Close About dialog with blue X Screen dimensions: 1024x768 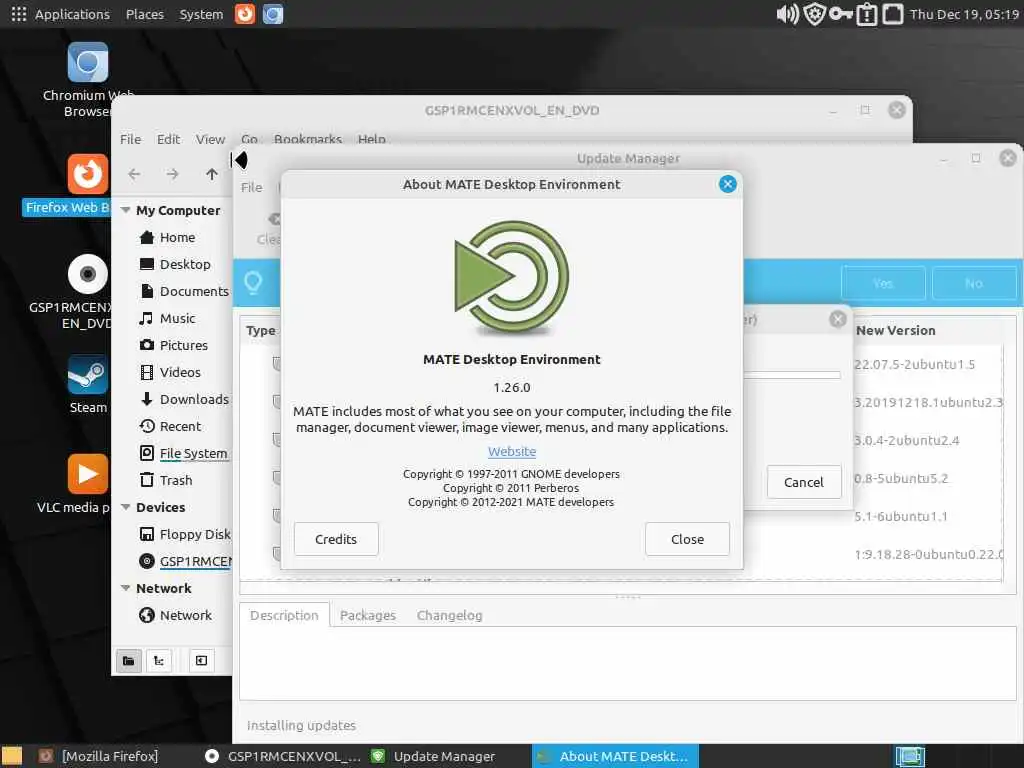728,184
